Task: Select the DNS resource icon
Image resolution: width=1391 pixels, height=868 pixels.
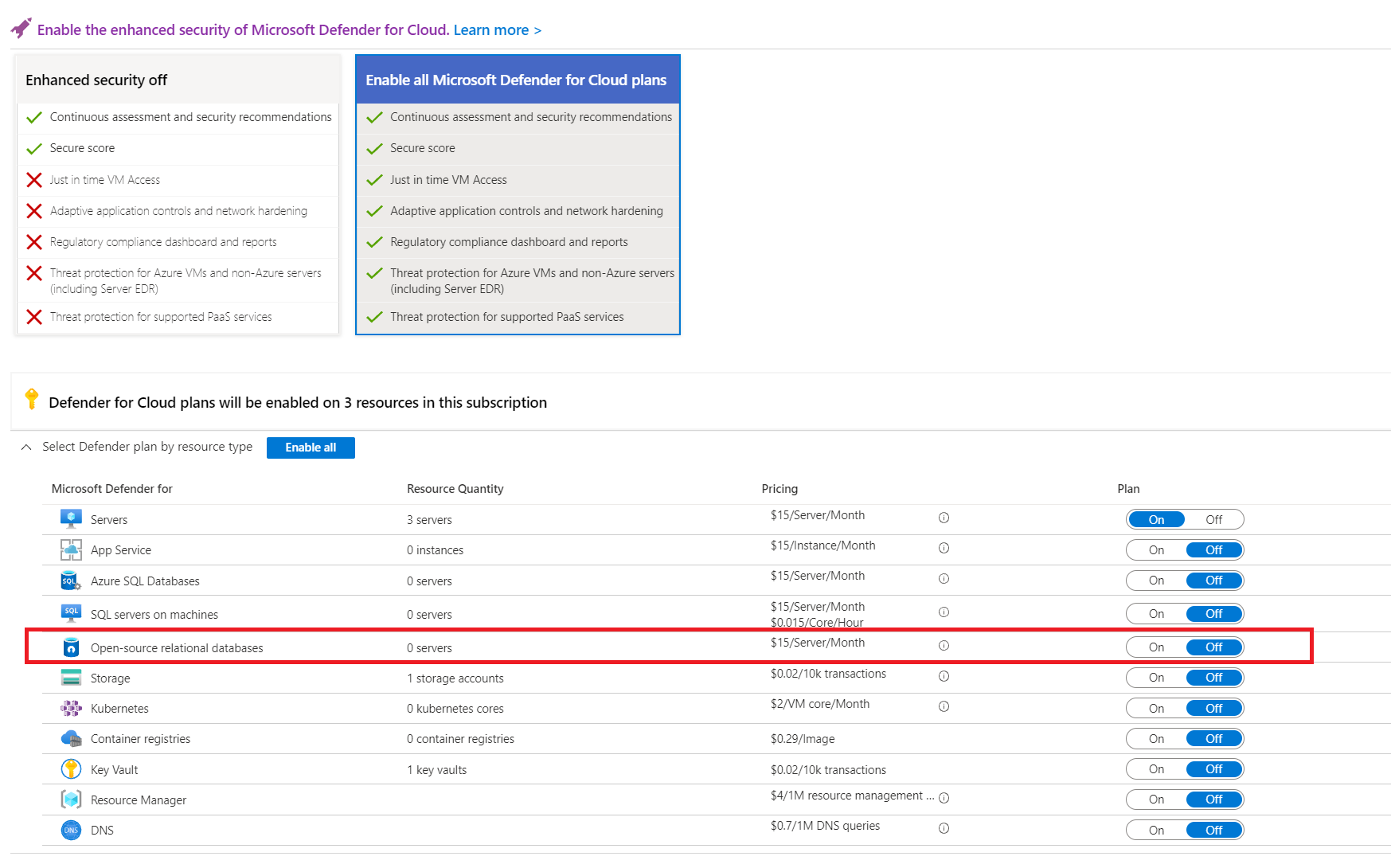Action: (71, 830)
